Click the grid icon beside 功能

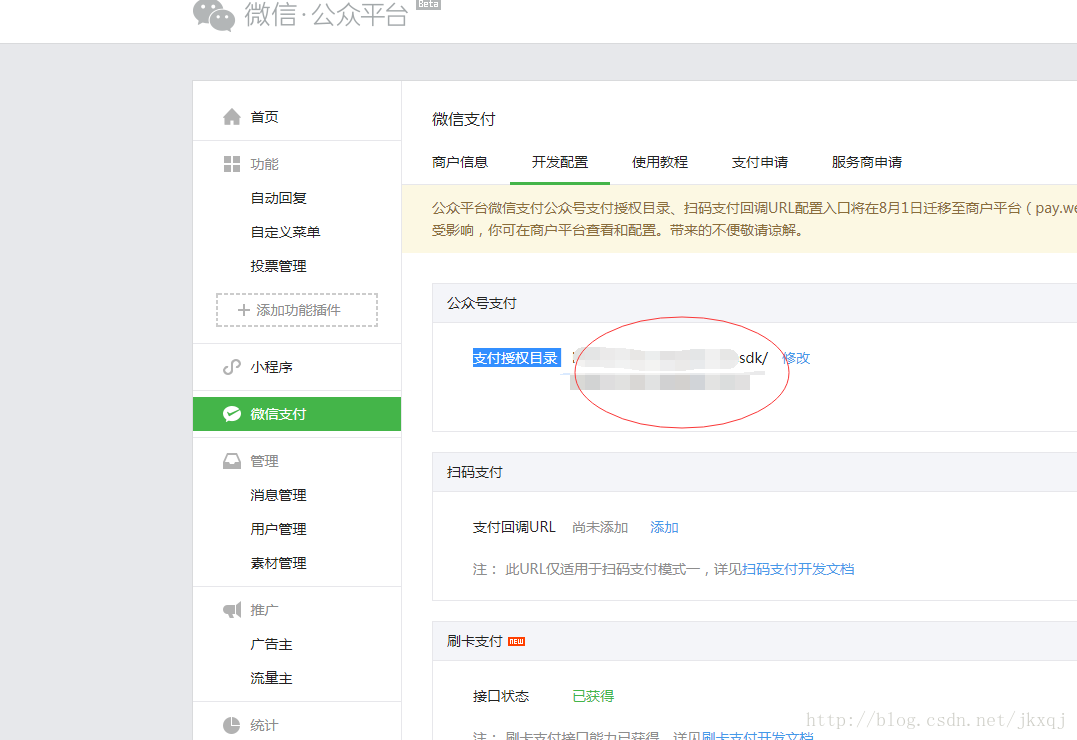tap(232, 164)
